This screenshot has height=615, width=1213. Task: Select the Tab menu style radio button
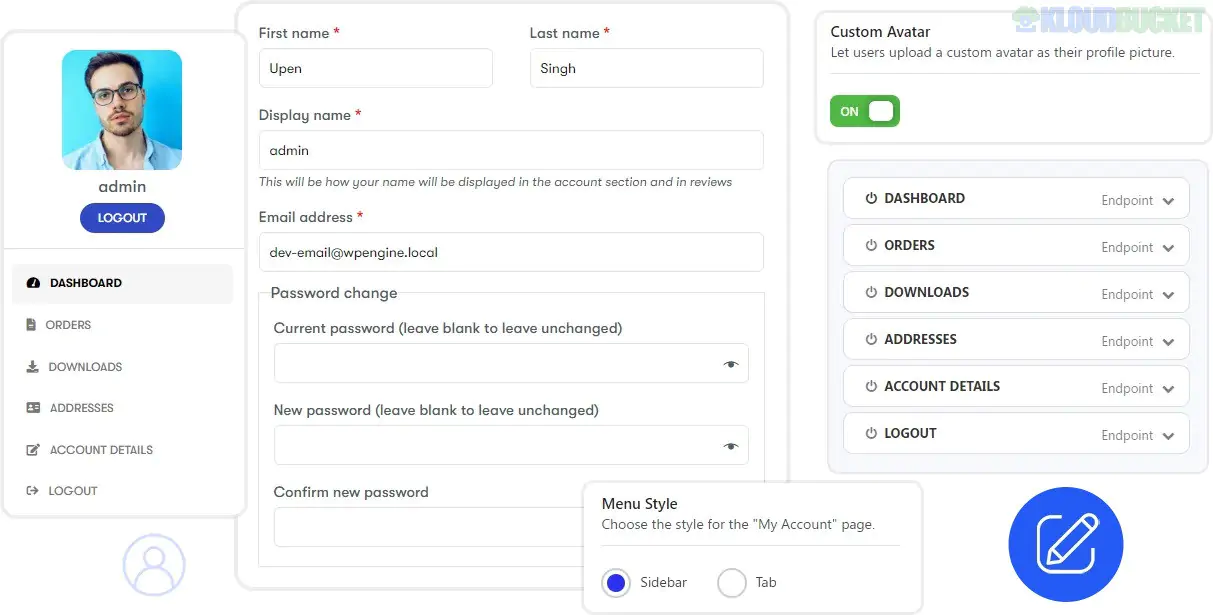tap(731, 582)
